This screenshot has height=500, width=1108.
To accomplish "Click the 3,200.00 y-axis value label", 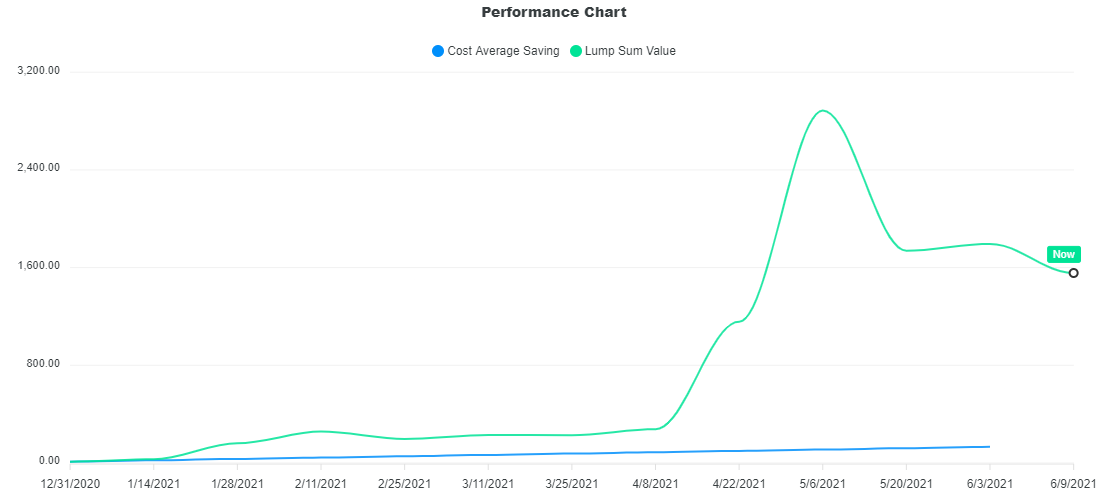I will click(38, 71).
